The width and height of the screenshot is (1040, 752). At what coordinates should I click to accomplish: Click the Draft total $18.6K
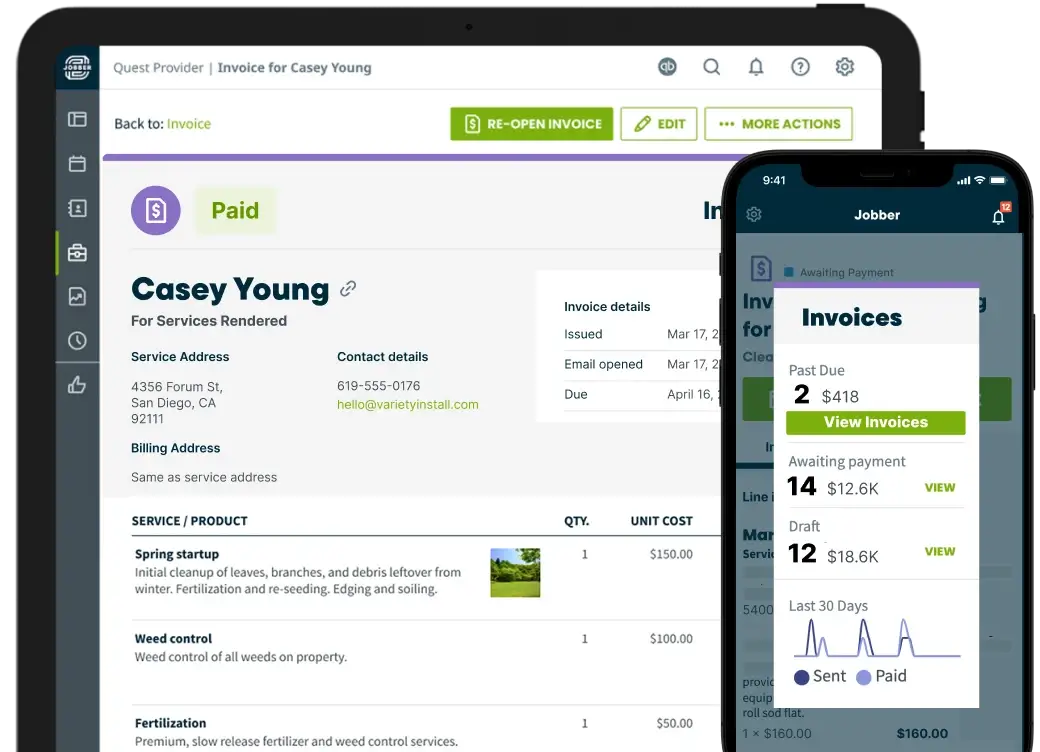click(853, 556)
